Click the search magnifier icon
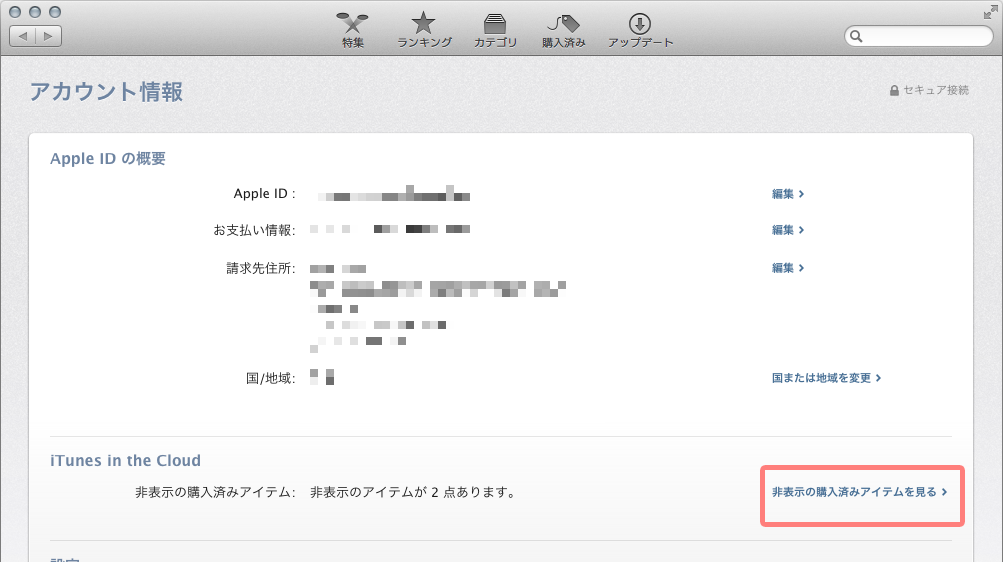The height and width of the screenshot is (562, 1003). tap(856, 36)
